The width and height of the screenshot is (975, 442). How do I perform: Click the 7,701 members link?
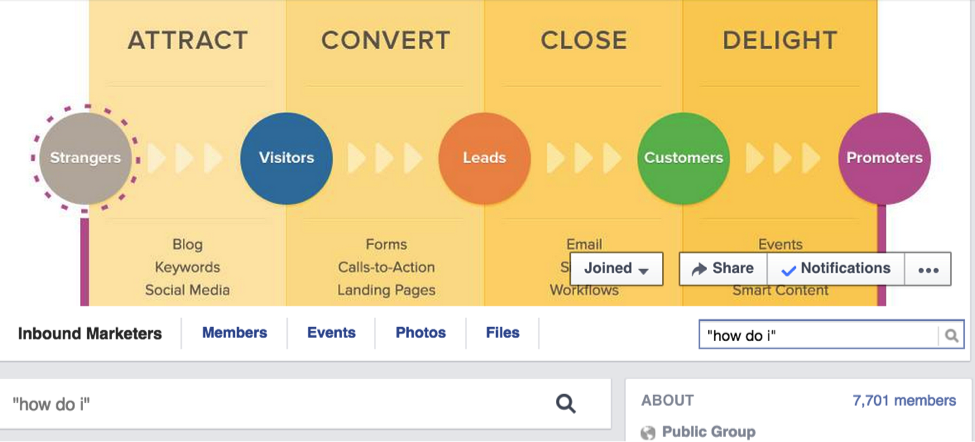click(x=904, y=401)
